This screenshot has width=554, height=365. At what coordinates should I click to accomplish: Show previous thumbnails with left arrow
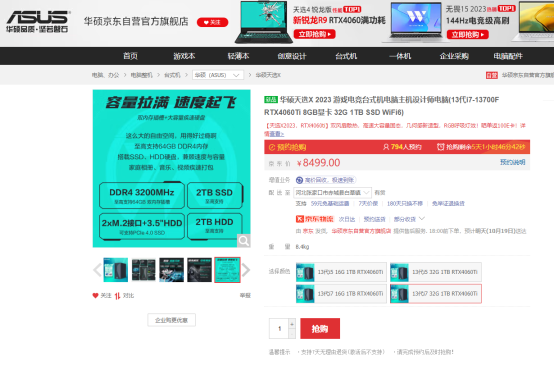pyautogui.click(x=97, y=270)
